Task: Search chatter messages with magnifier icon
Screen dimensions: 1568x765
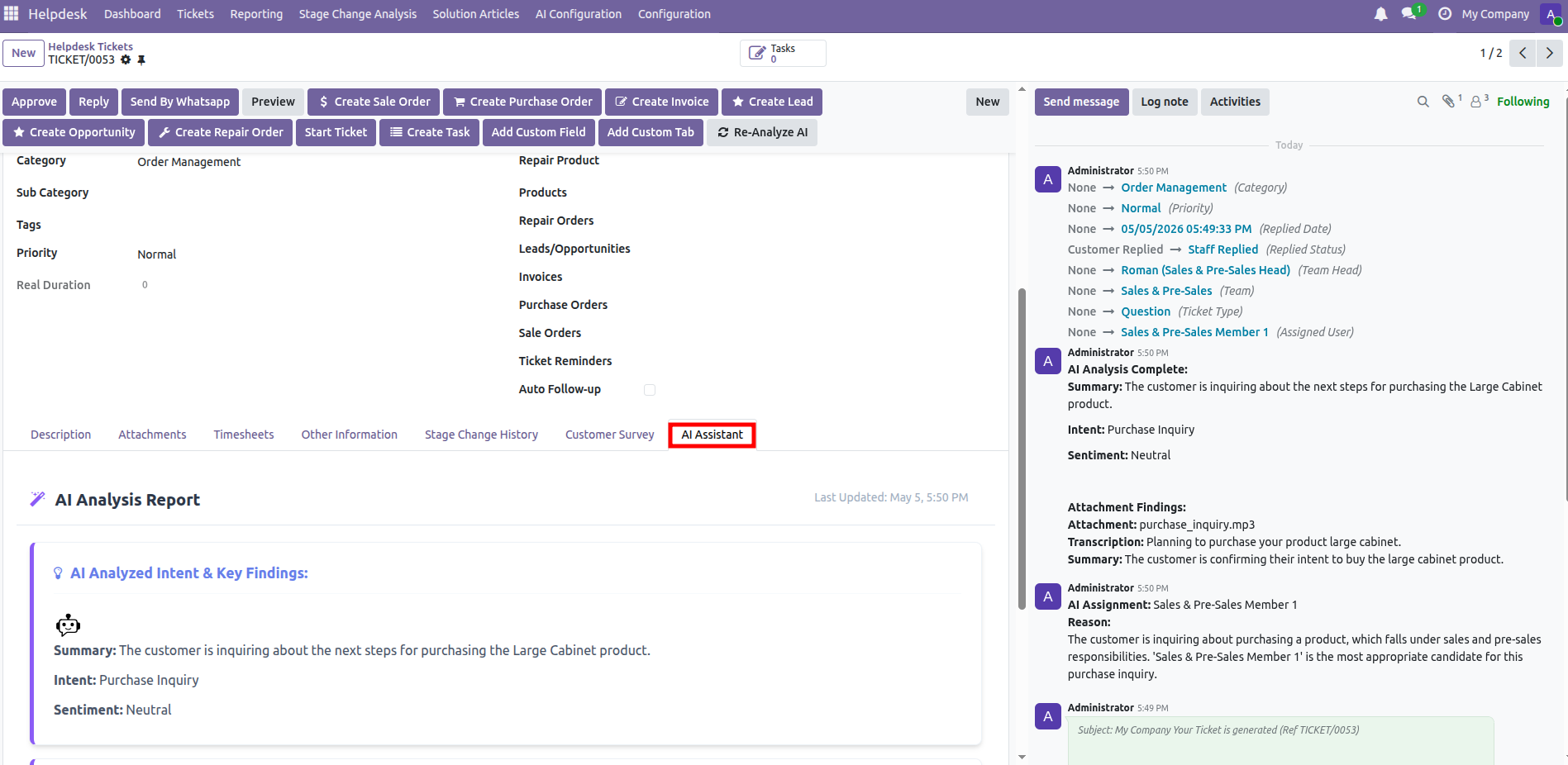Action: (1423, 102)
